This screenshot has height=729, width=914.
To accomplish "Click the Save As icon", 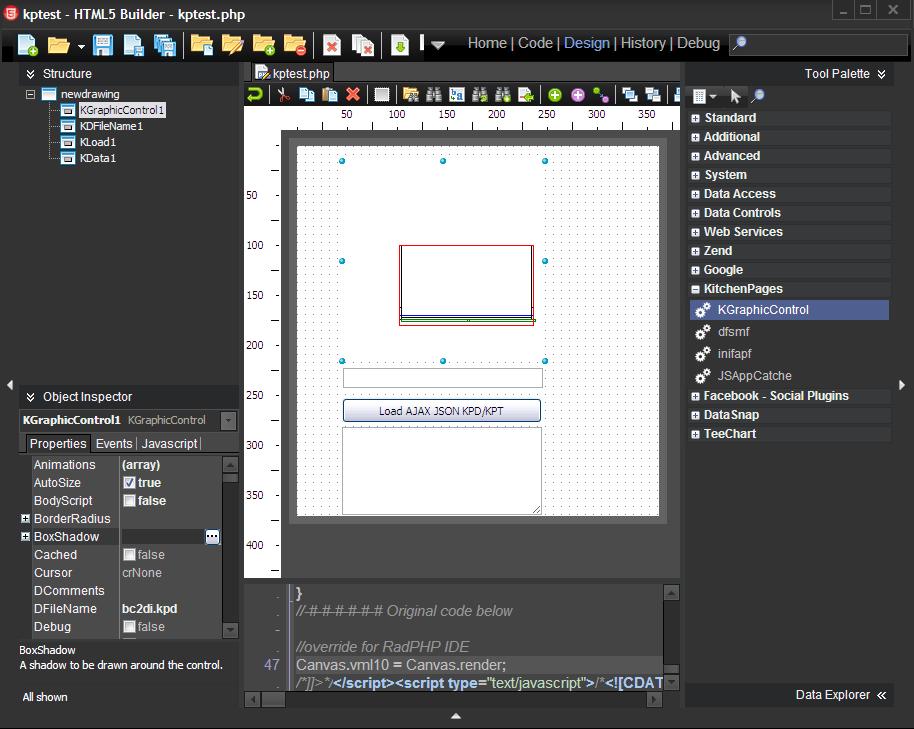I will [133, 45].
